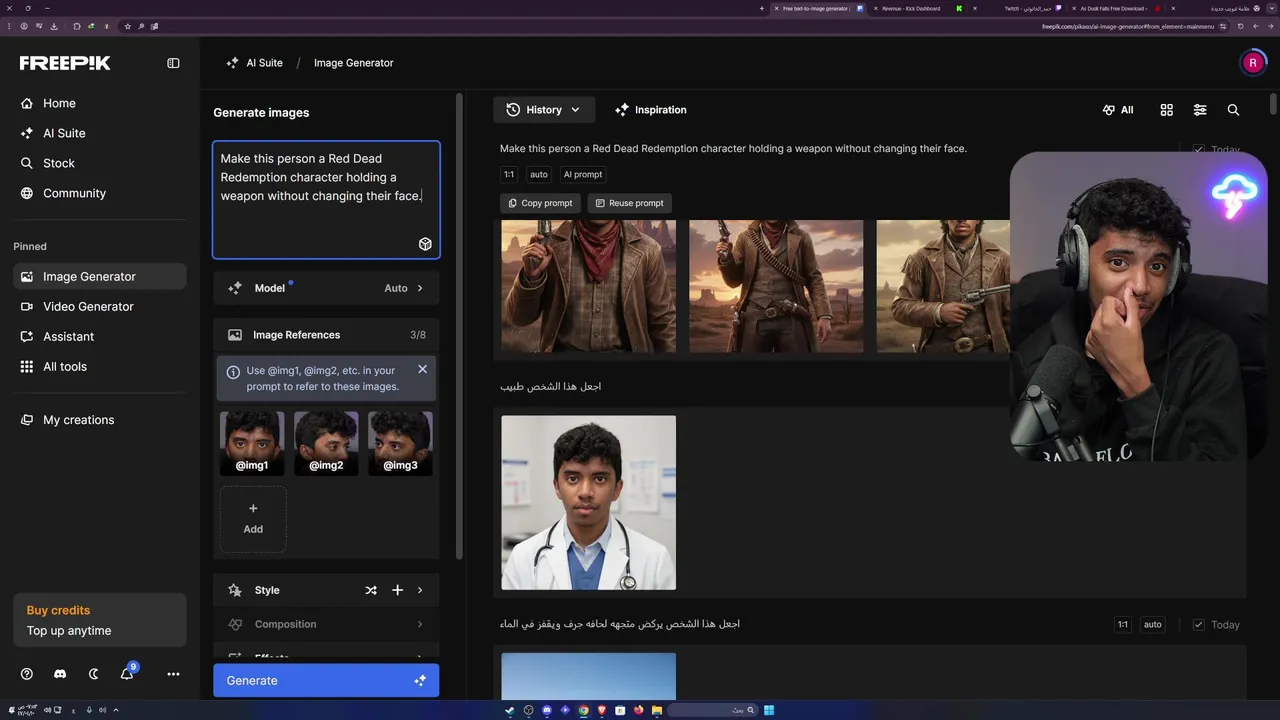Switch to the Inspiration tab
Viewport: 1280px width, 720px height.
coord(651,110)
